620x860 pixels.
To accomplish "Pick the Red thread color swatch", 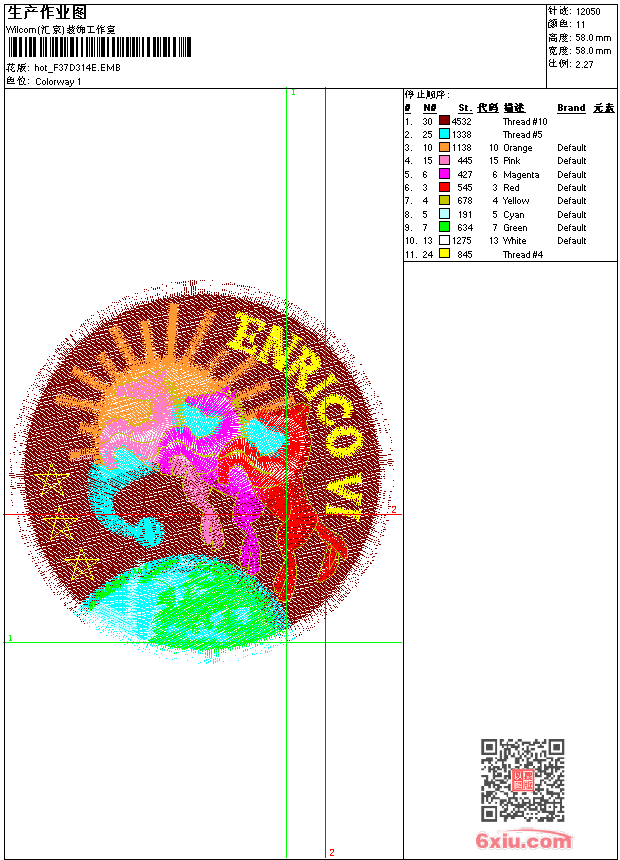I will click(444, 187).
